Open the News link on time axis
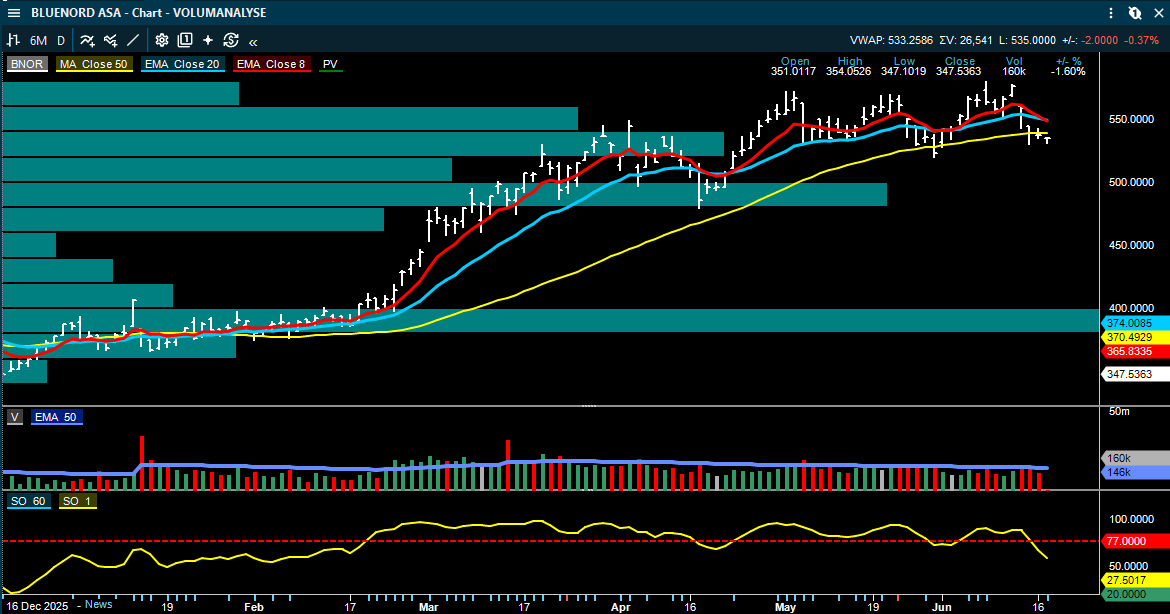 point(98,604)
